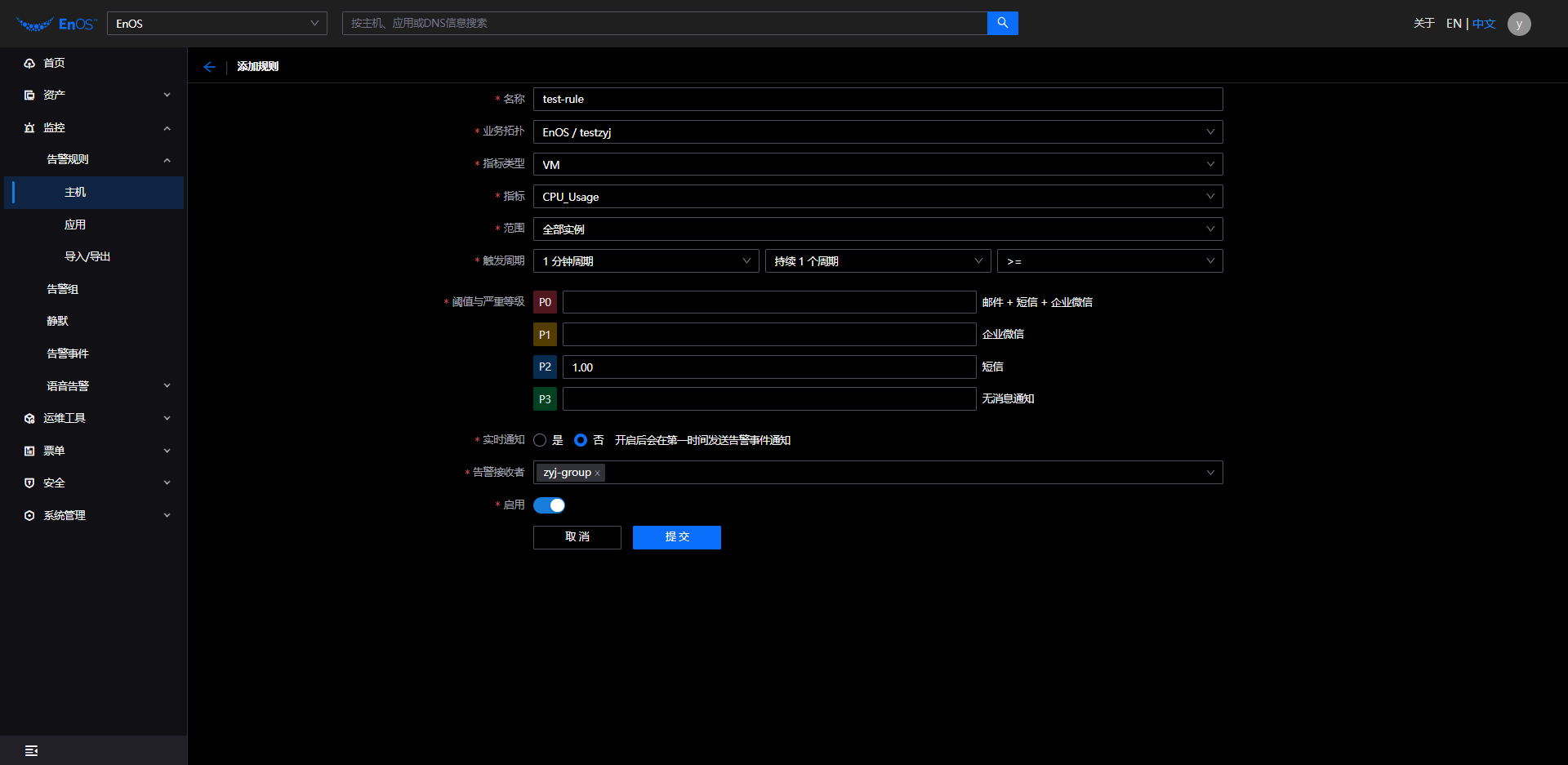Open the 指标类型 VM dropdown
Viewport: 1568px width, 765px height.
point(878,164)
